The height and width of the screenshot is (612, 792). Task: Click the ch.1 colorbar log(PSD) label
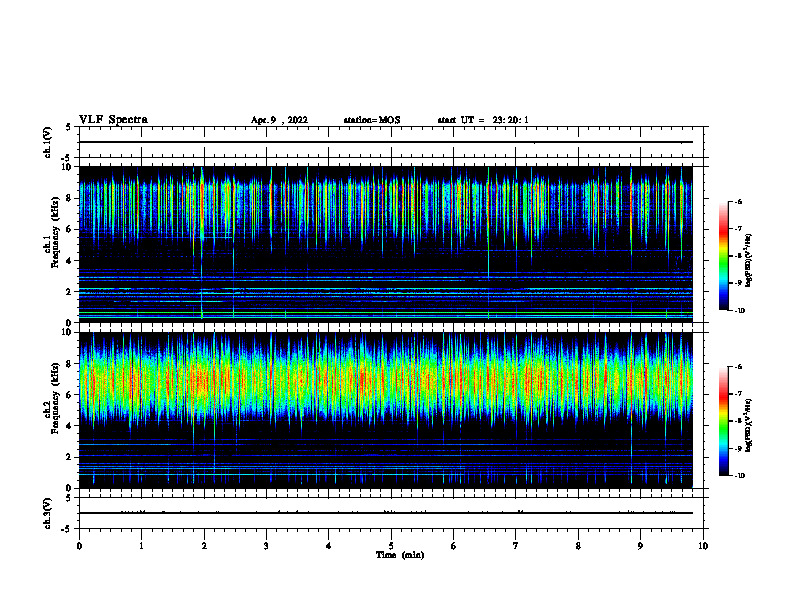click(749, 260)
